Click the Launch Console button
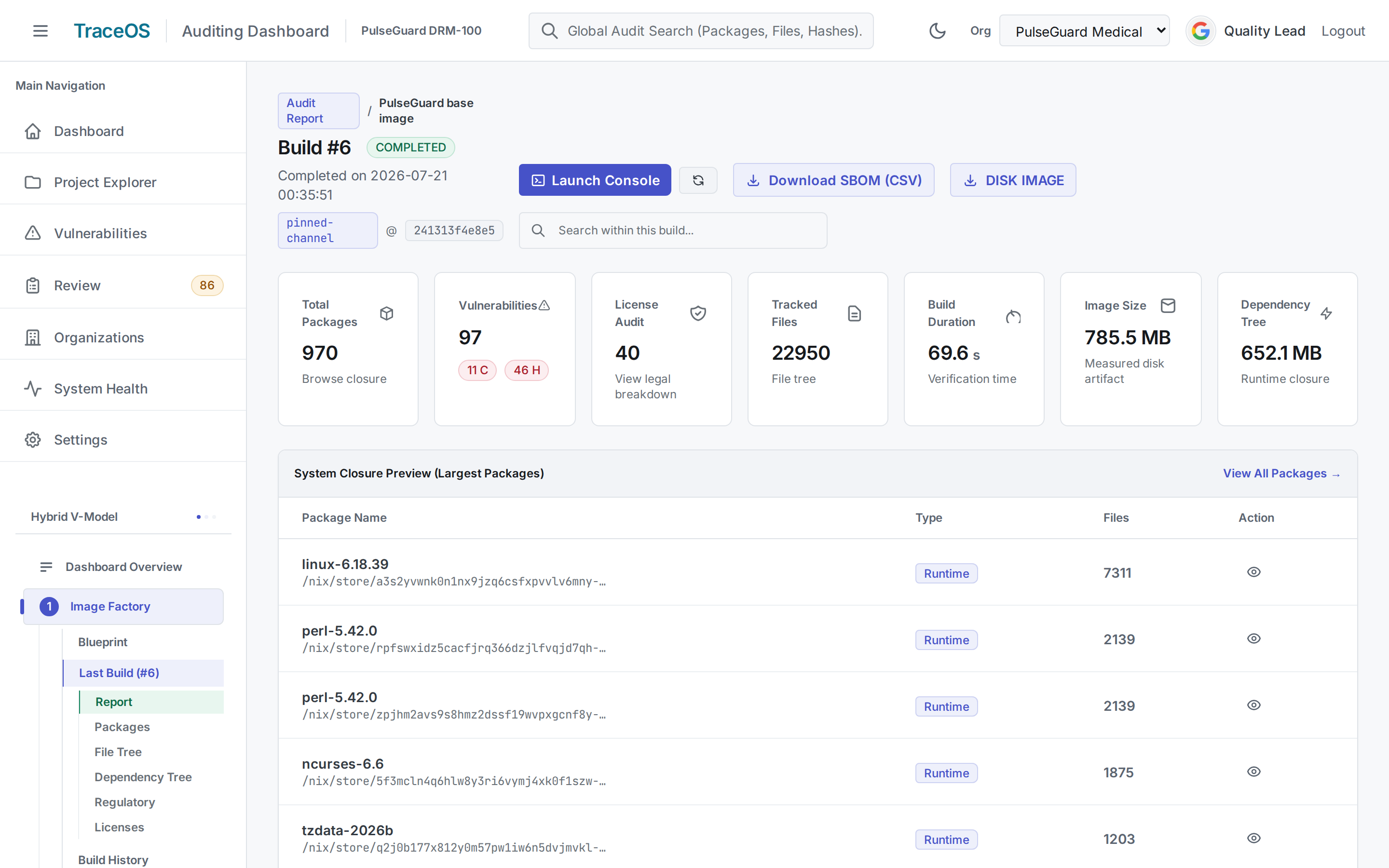The width and height of the screenshot is (1389, 868). 595,180
